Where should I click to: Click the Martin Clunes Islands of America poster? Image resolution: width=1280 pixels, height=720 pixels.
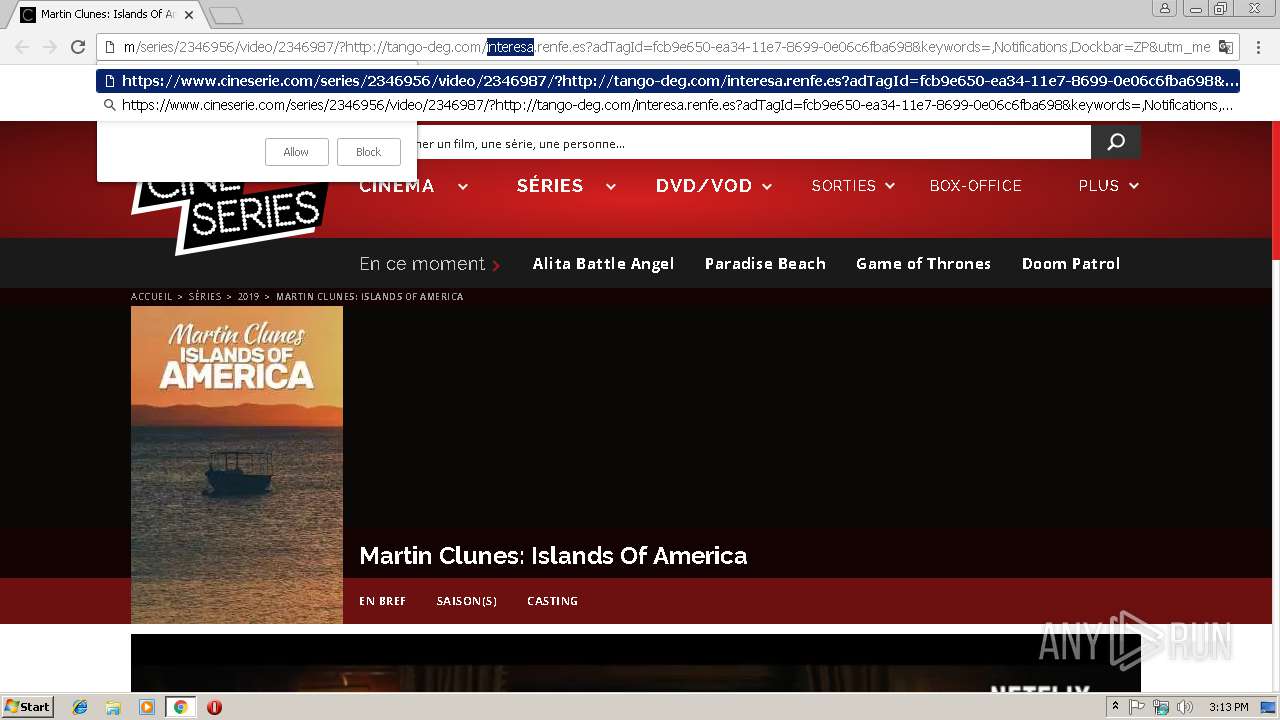pyautogui.click(x=237, y=465)
